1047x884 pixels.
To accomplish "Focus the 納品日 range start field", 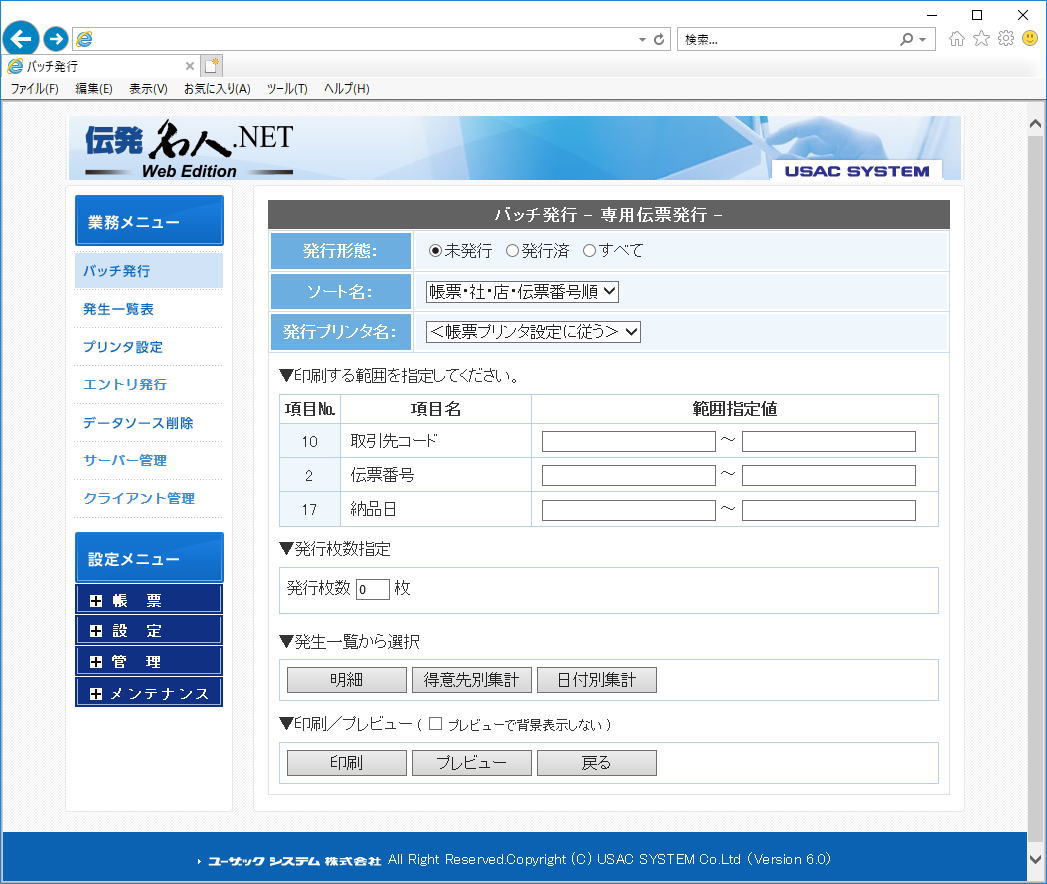I will (x=628, y=510).
